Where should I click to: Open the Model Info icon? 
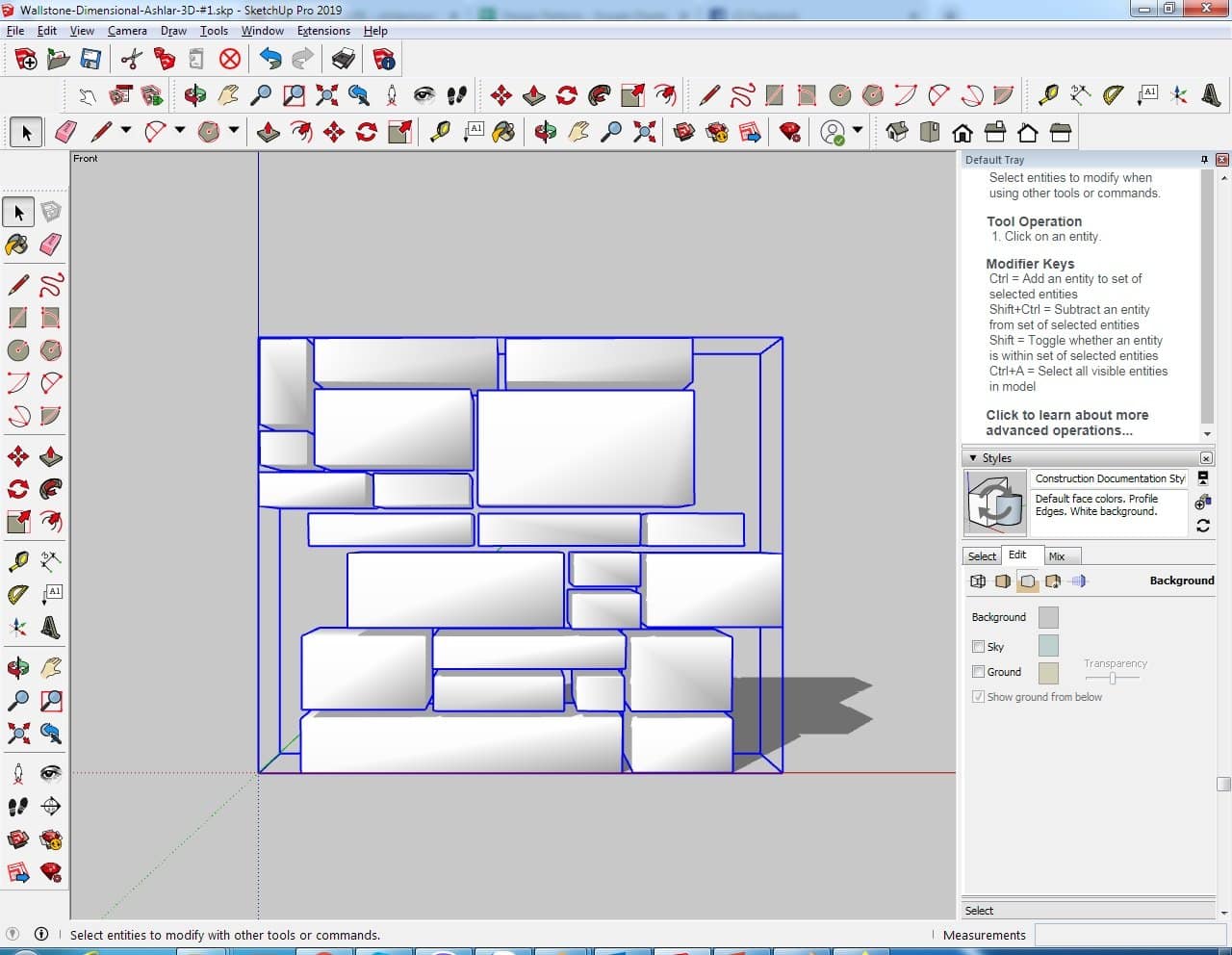(384, 60)
